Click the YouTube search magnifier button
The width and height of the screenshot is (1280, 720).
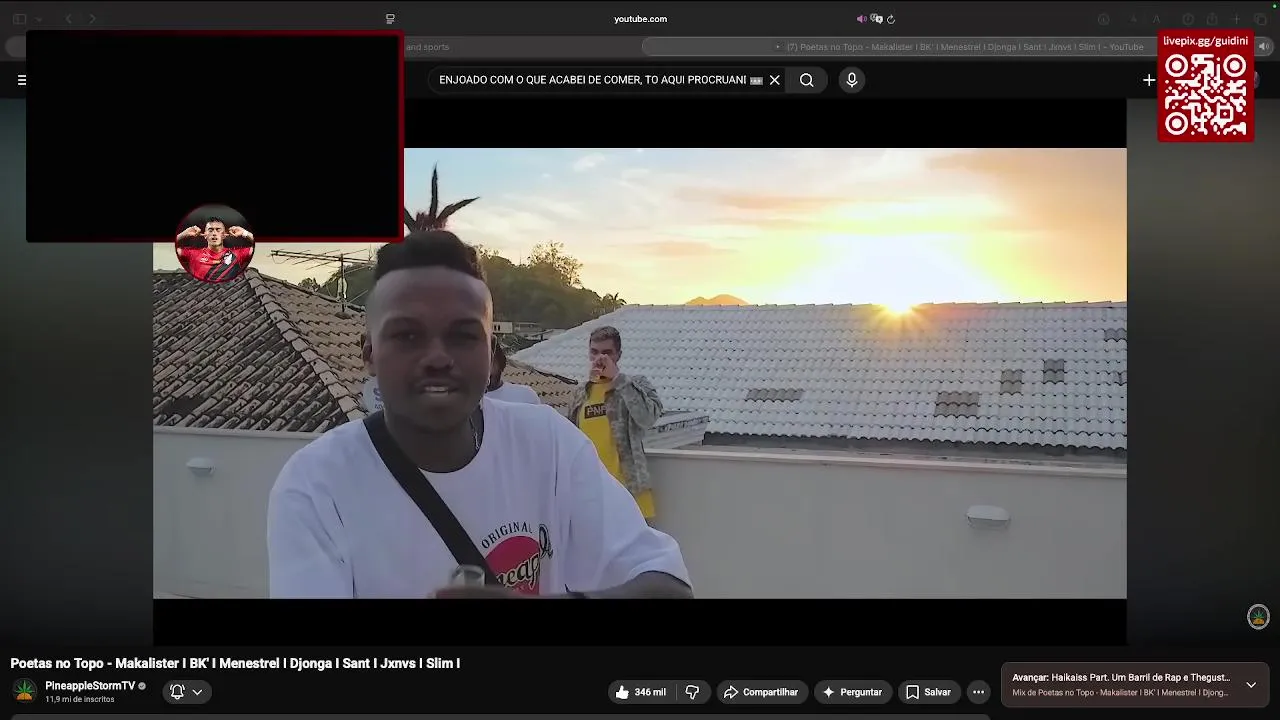[x=806, y=80]
